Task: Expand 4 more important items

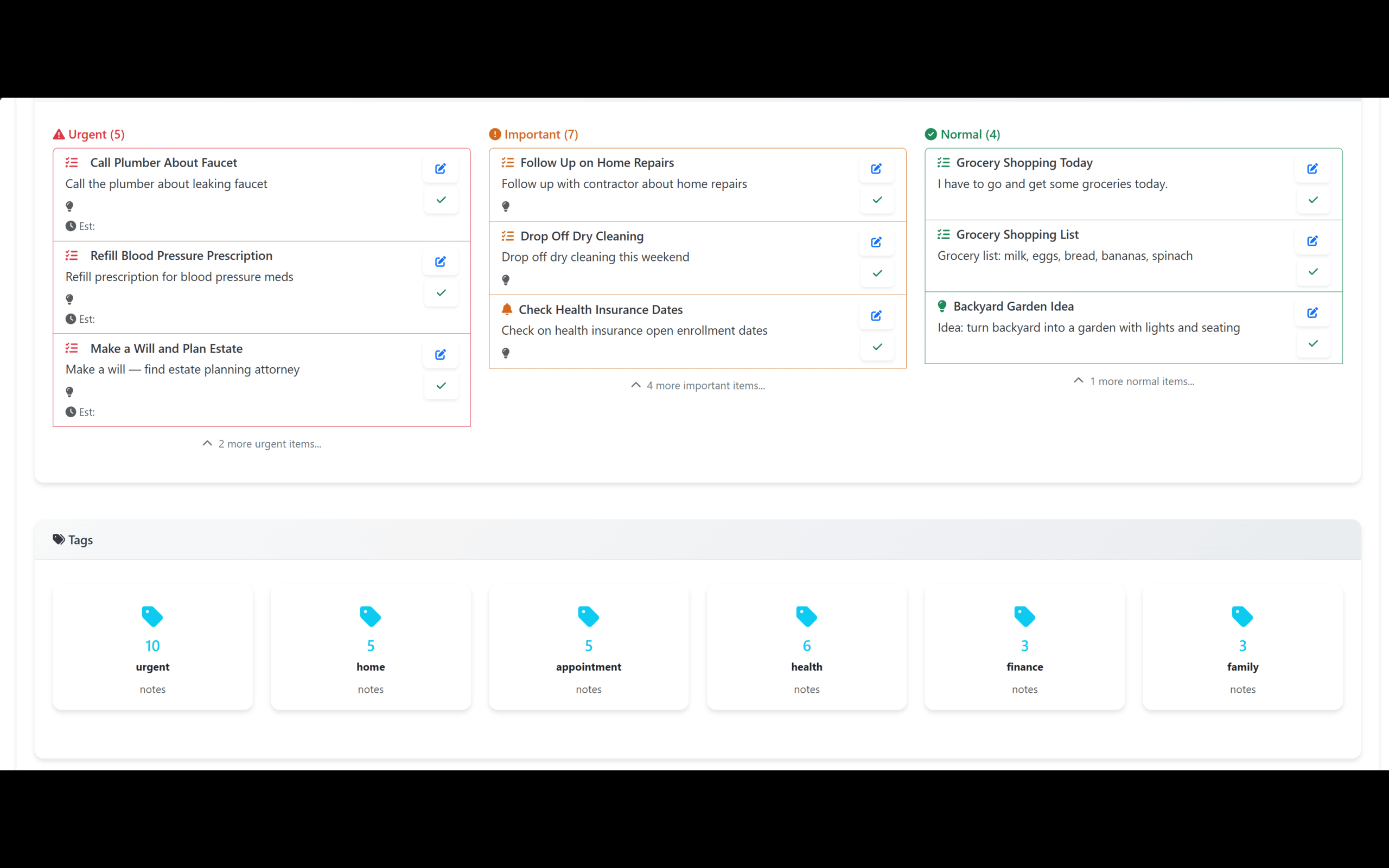Action: (x=697, y=386)
